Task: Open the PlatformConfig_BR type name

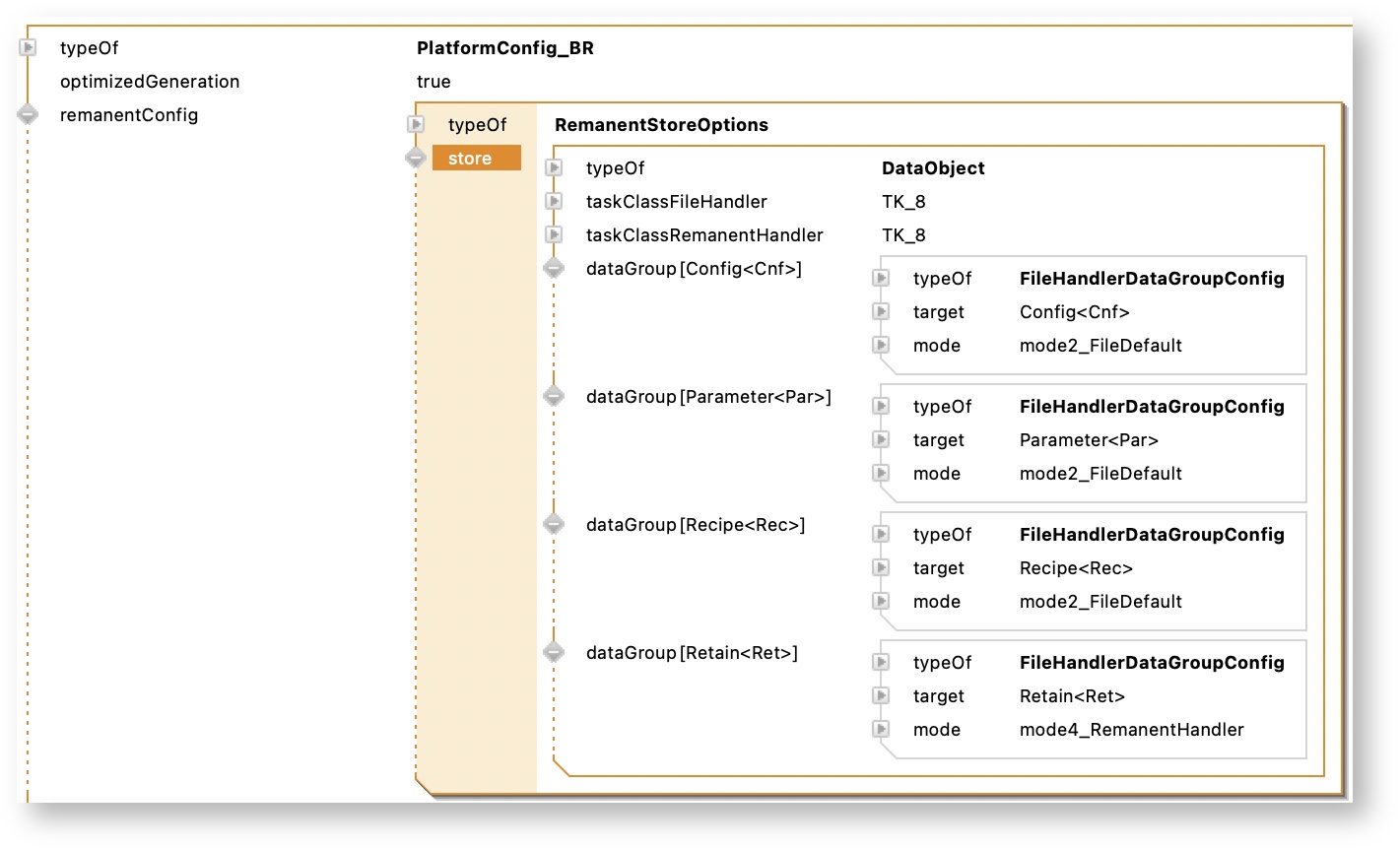Action: [x=504, y=48]
